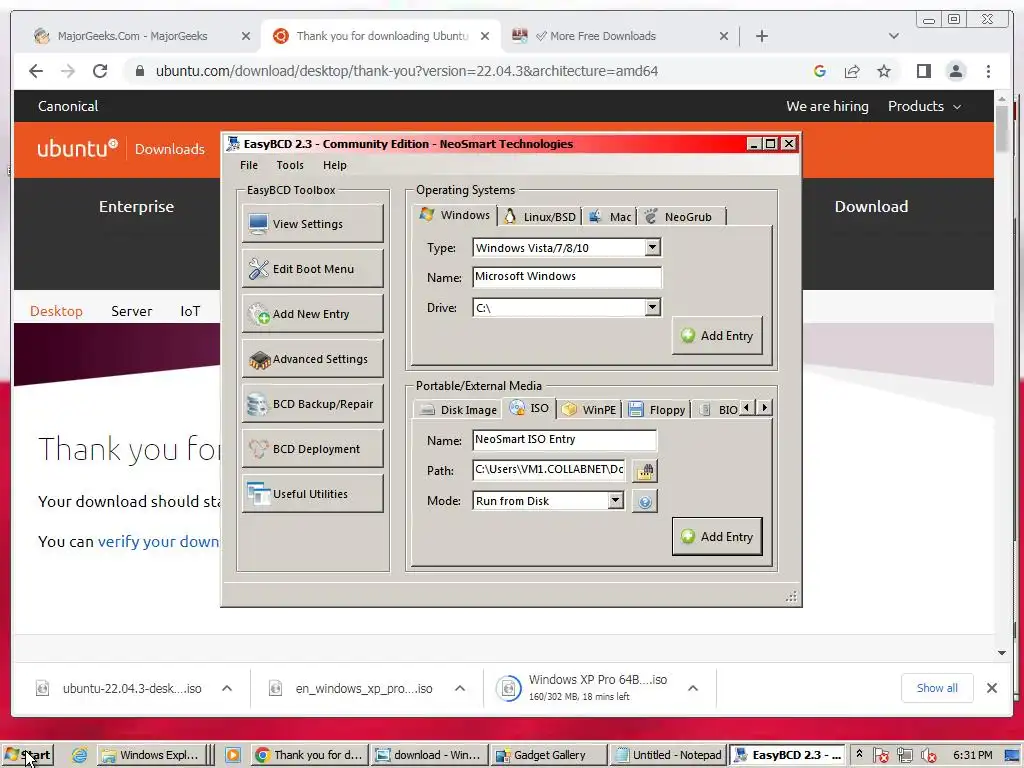Open Gadget Gallery taskbar button
The image size is (1024, 768).
549,755
